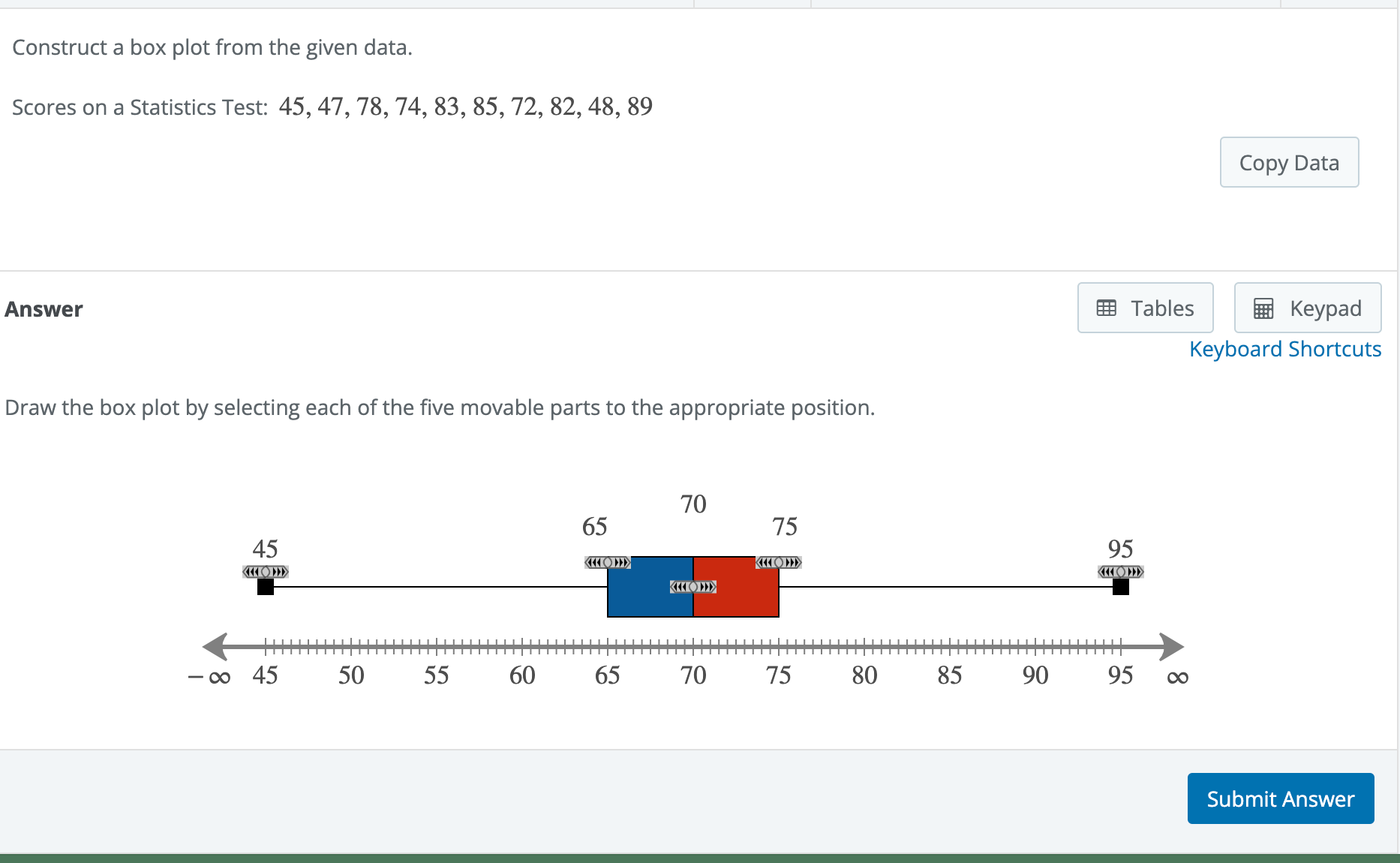Click the right arrow on the minimum handle at 45
Image resolution: width=1400 pixels, height=863 pixels.
pyautogui.click(x=278, y=571)
